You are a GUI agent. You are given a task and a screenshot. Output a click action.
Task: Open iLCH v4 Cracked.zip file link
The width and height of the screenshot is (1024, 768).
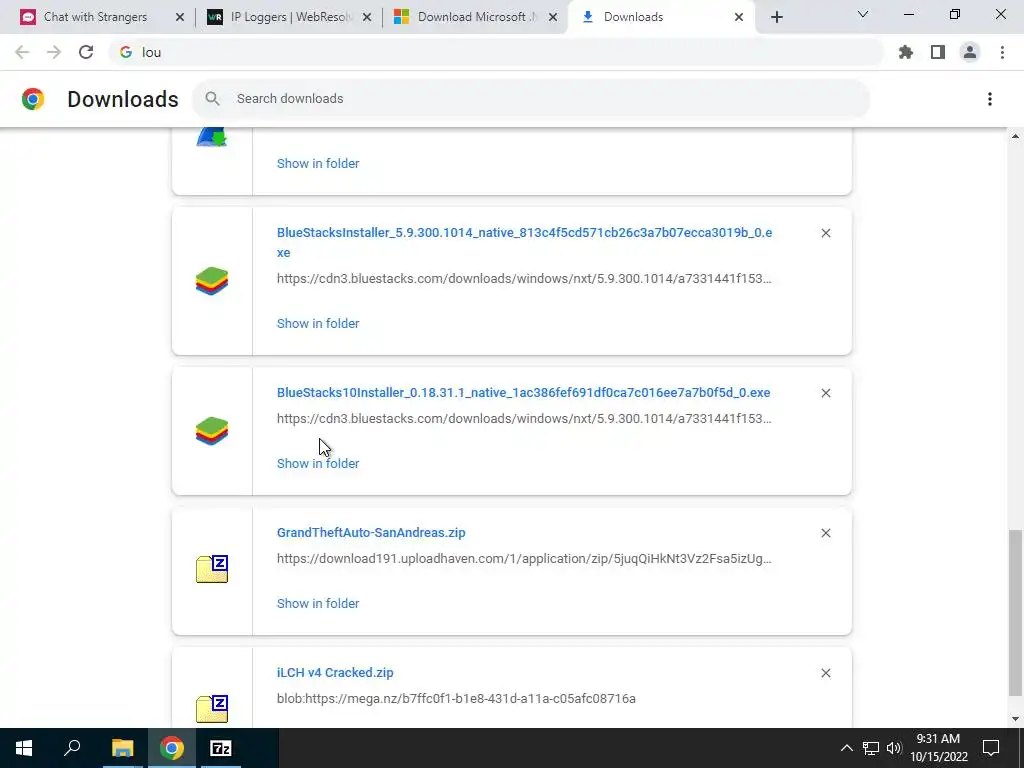coord(335,672)
